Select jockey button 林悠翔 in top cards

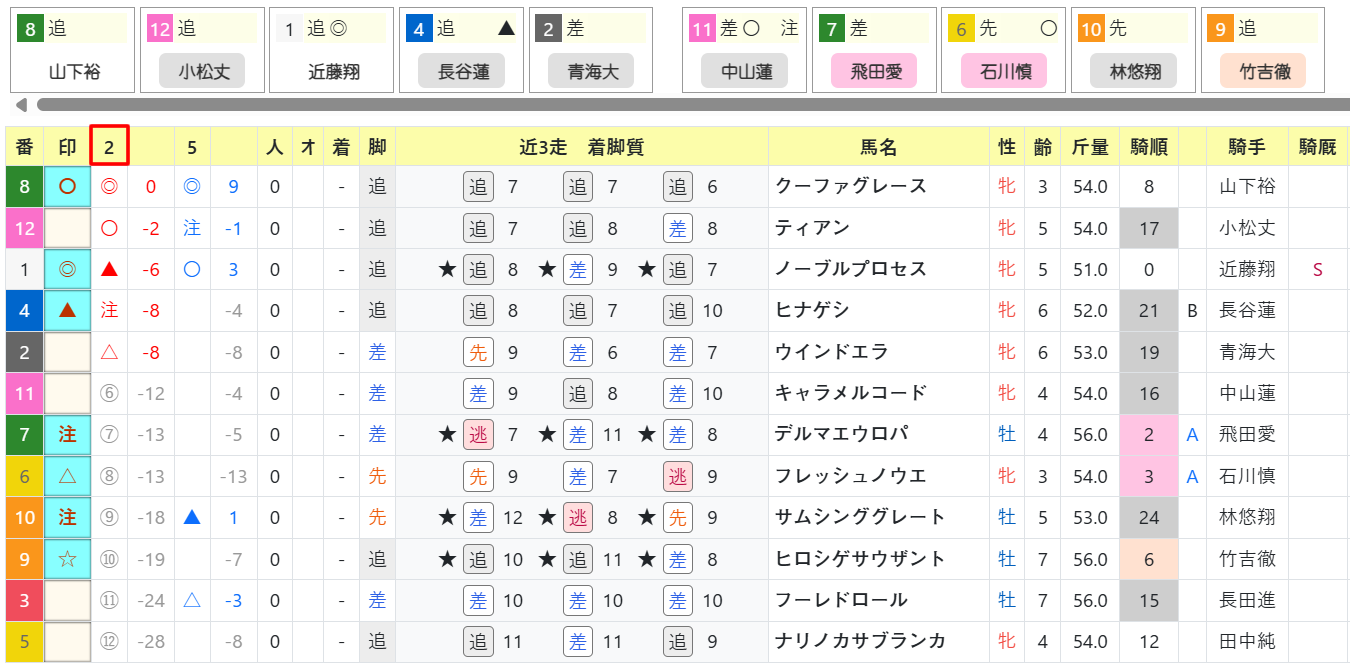(1133, 71)
